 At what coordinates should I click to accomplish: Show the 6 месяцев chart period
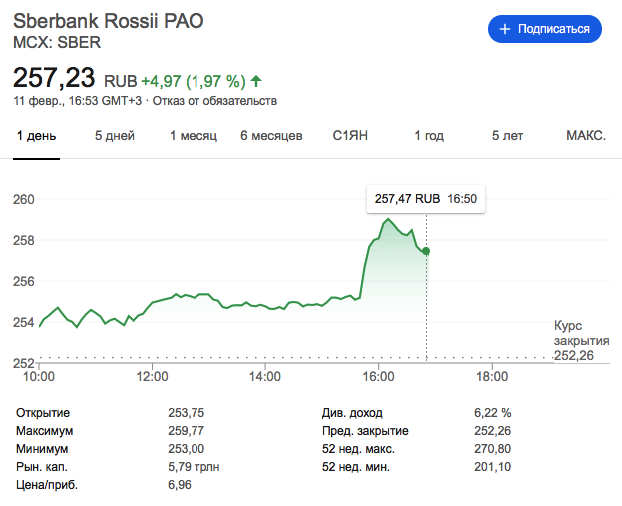(x=271, y=136)
